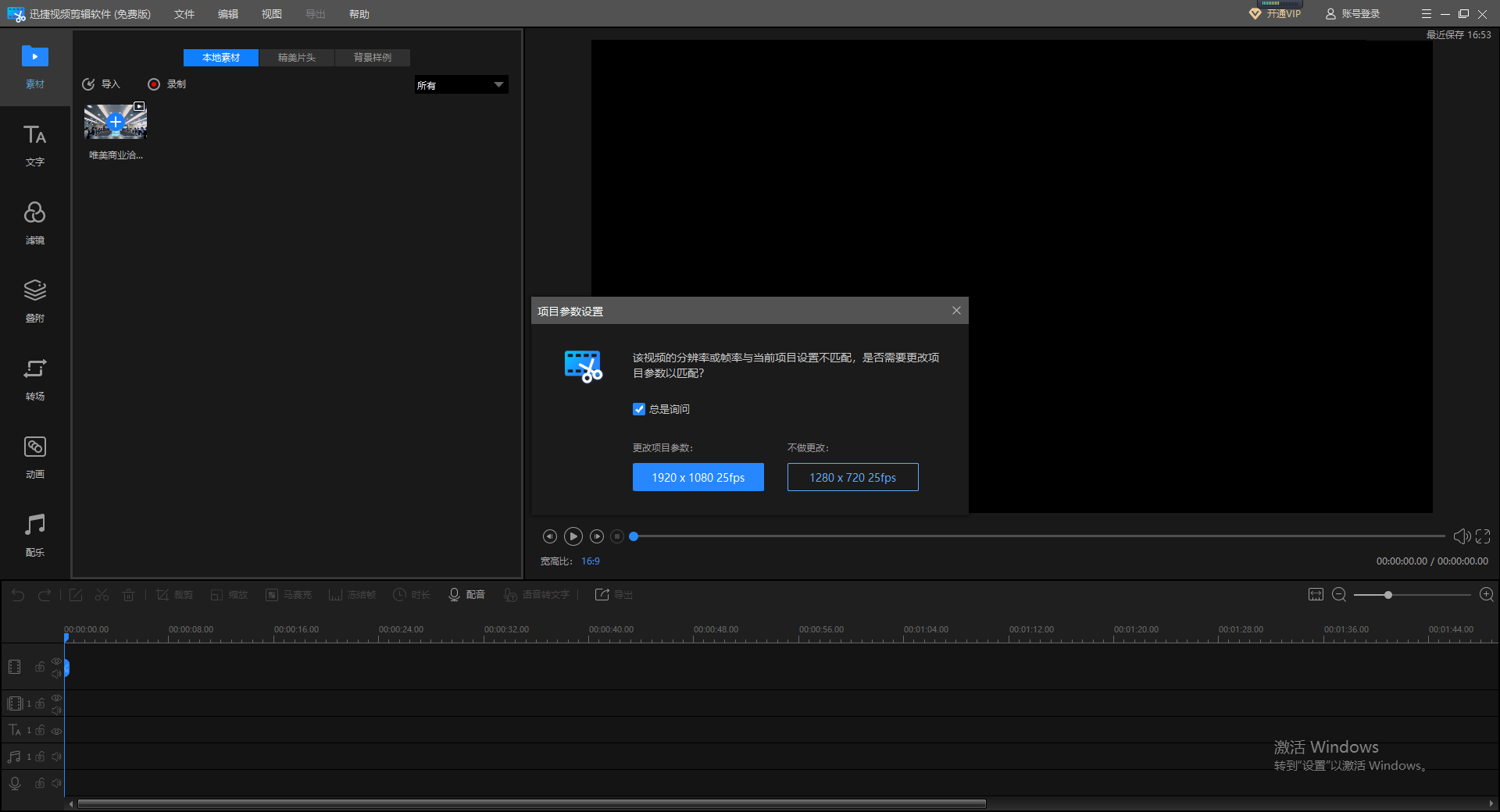Click the edit pencil icon in timeline toolbar
Viewport: 1500px width, 812px height.
point(76,595)
